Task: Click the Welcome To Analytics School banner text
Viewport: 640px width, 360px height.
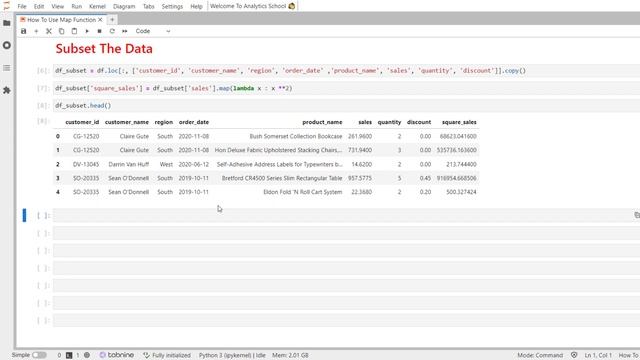Action: pyautogui.click(x=248, y=6)
